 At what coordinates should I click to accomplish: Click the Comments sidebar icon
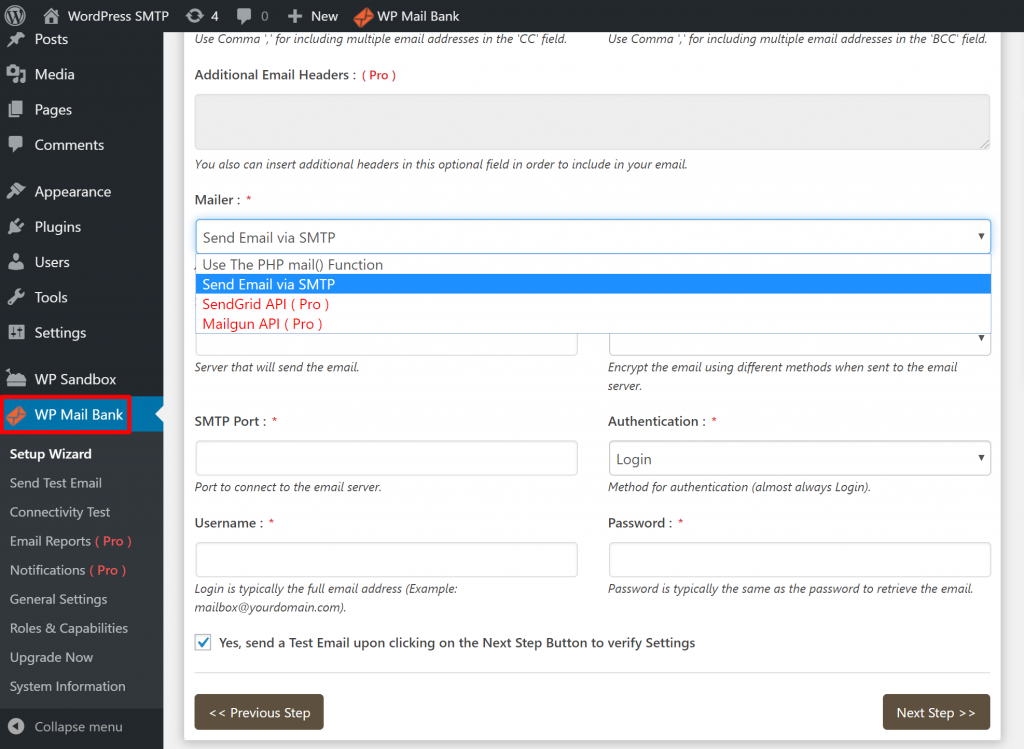pyautogui.click(x=16, y=144)
